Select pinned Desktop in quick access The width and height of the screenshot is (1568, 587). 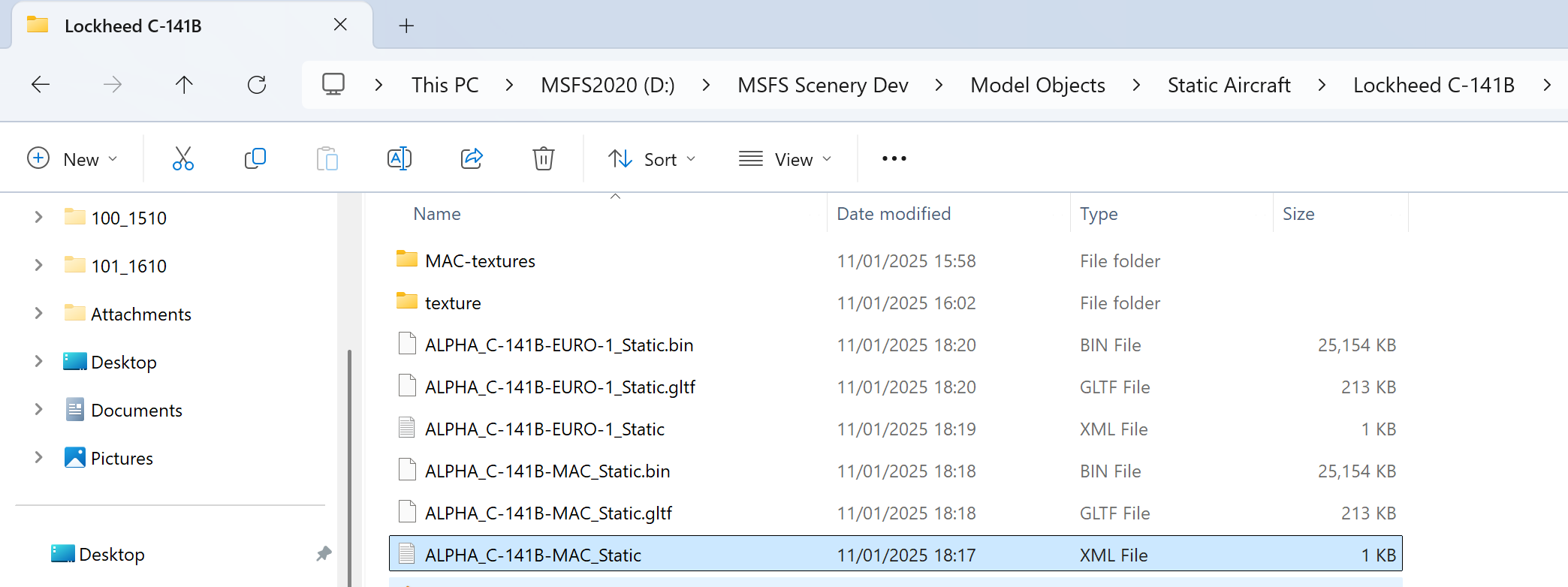[112, 554]
